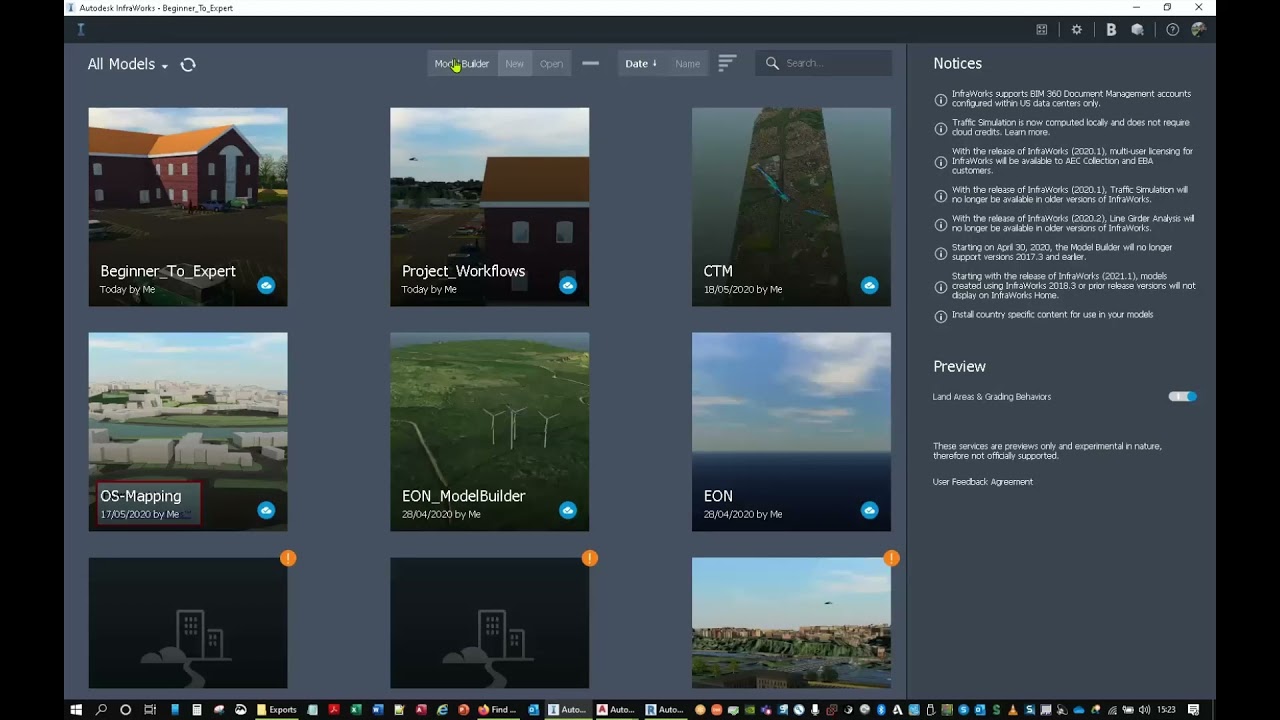Toggle Land Areas & Grading Behaviors switch
1280x720 pixels.
1182,397
